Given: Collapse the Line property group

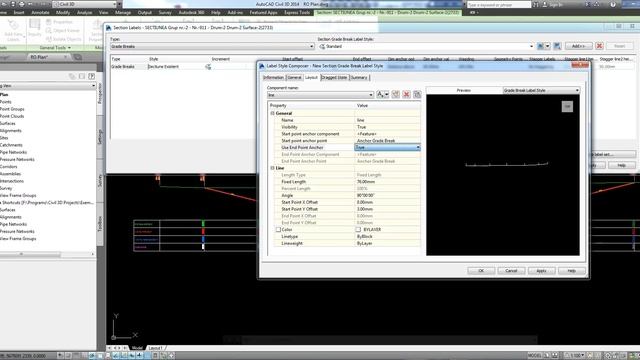Looking at the screenshot, I should pos(272,168).
